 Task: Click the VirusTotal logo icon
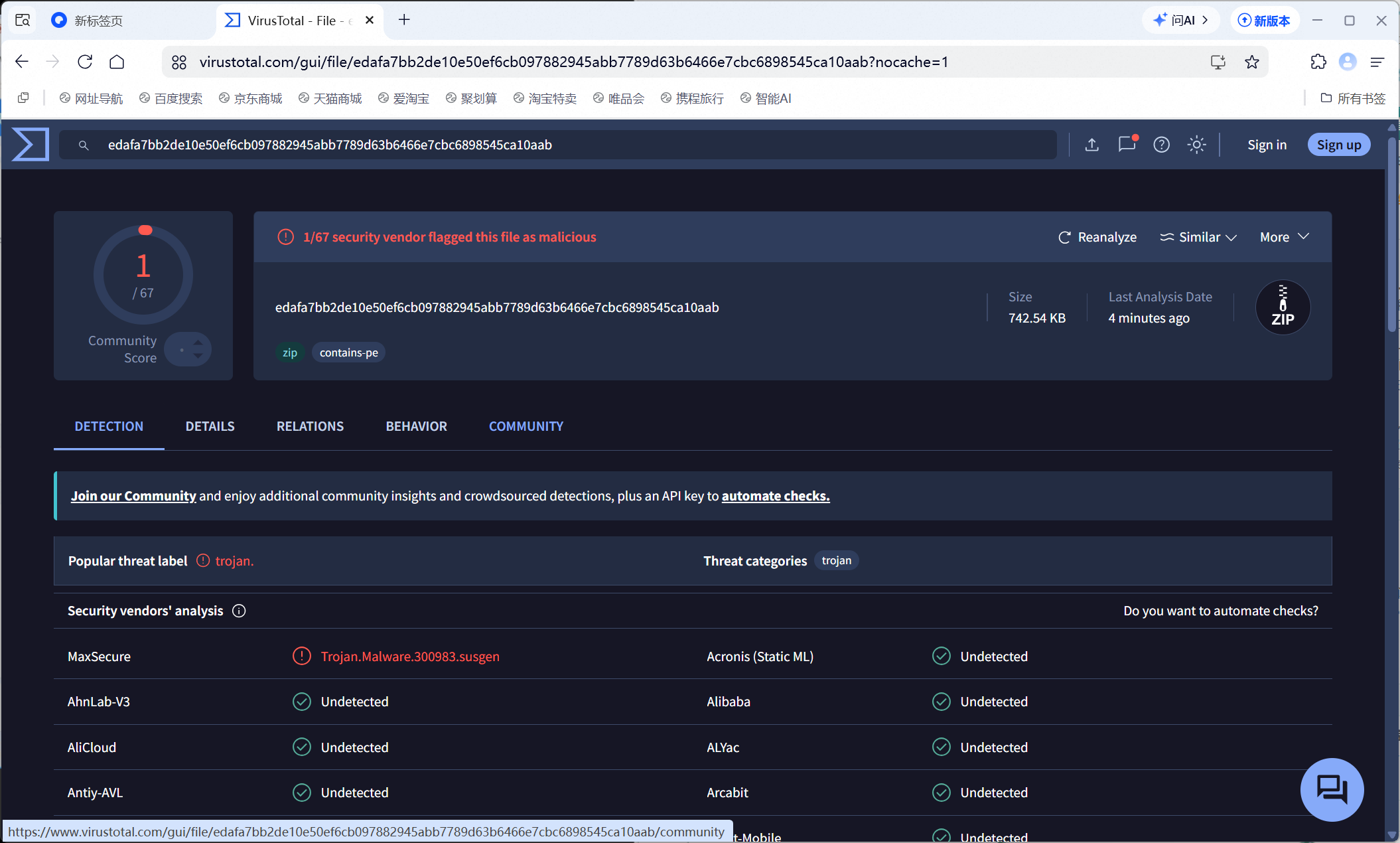point(31,144)
